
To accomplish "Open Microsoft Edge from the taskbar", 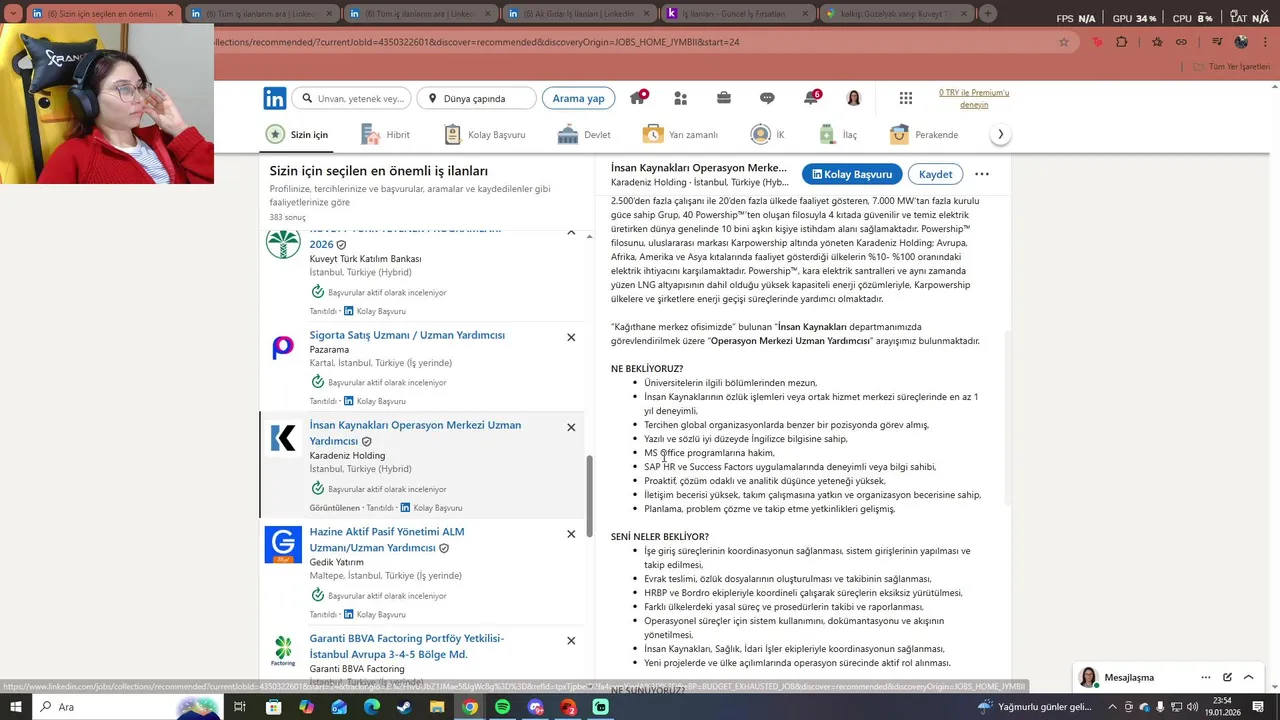I will (371, 707).
